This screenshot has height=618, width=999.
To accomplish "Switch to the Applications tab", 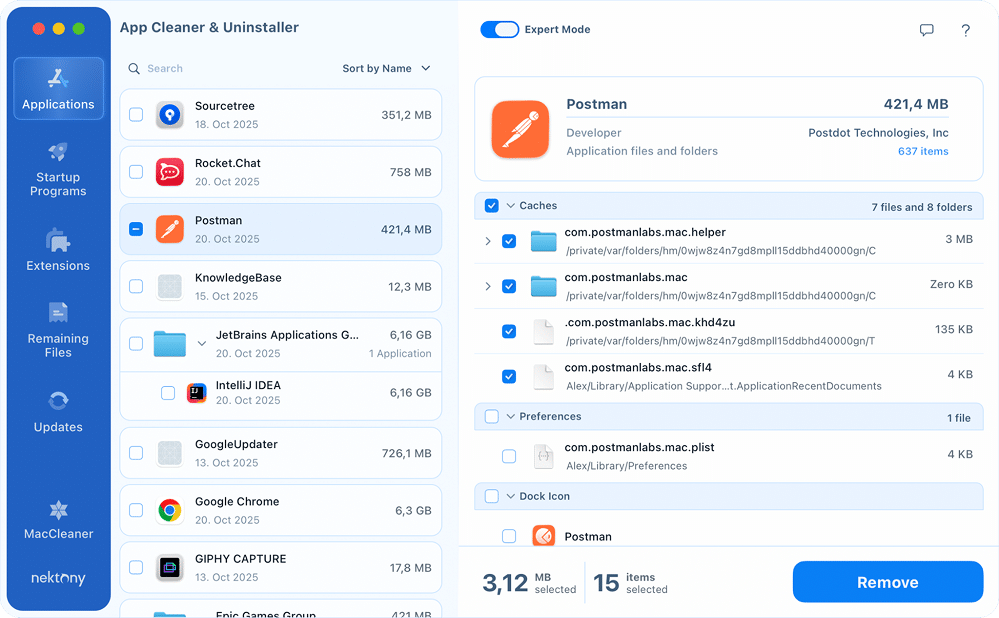I will [x=58, y=89].
